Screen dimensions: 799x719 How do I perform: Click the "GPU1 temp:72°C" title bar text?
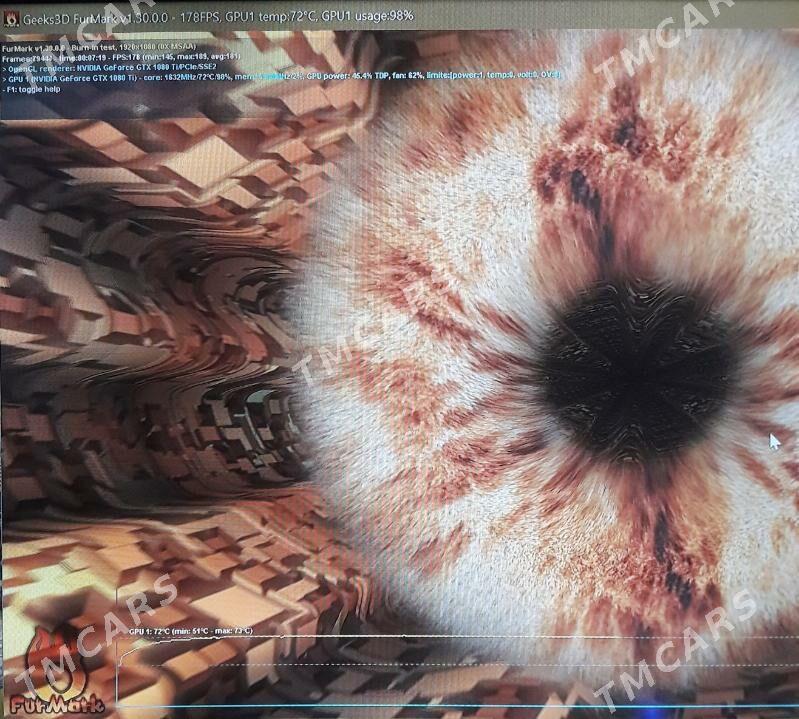point(271,17)
